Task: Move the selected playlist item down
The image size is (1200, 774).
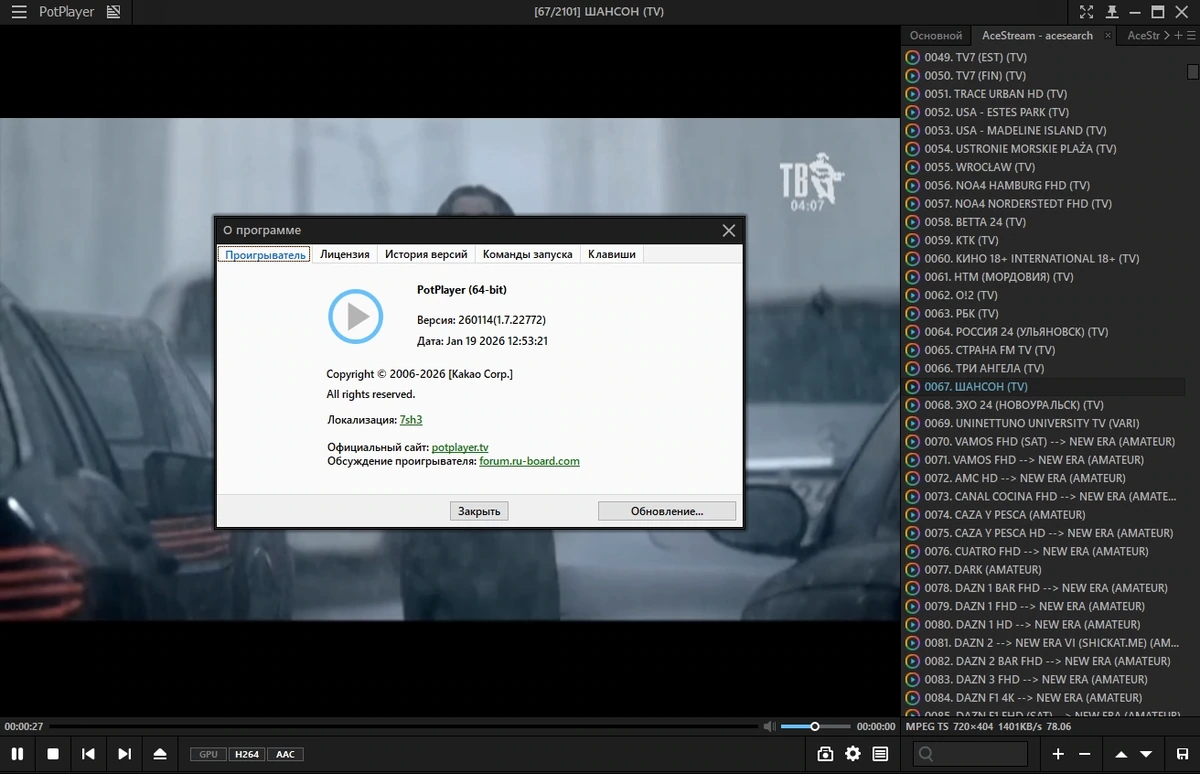Action: (x=1146, y=754)
